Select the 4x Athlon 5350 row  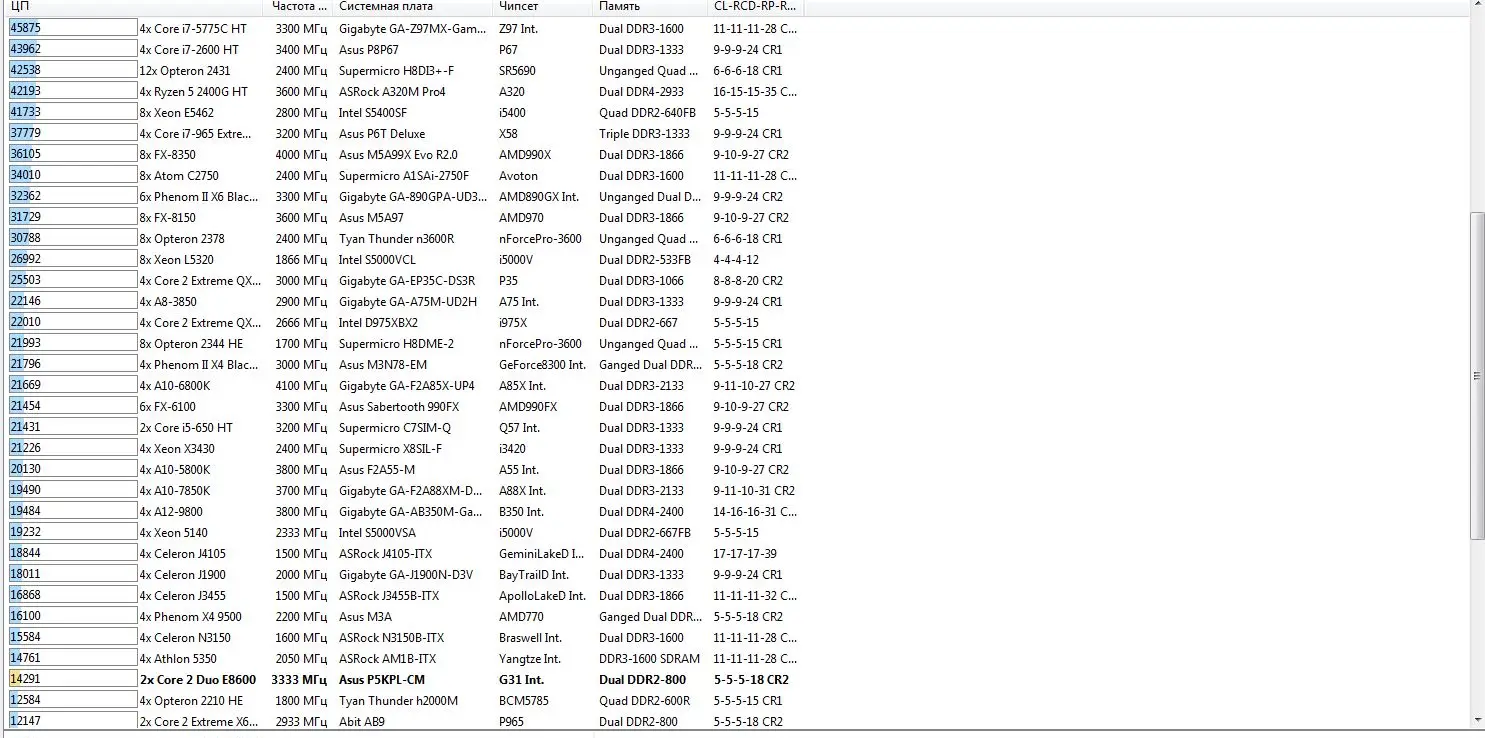(403, 659)
